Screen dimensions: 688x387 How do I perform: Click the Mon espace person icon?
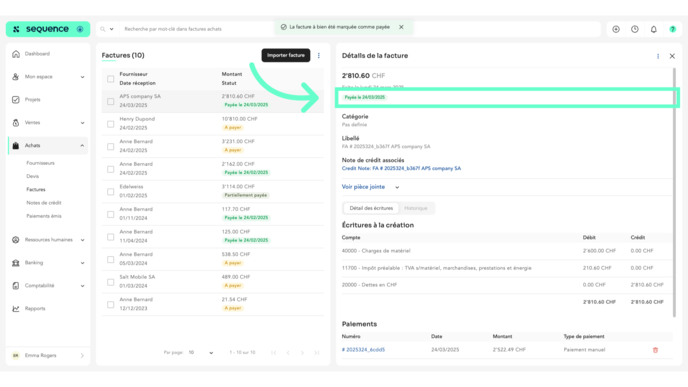[16, 77]
